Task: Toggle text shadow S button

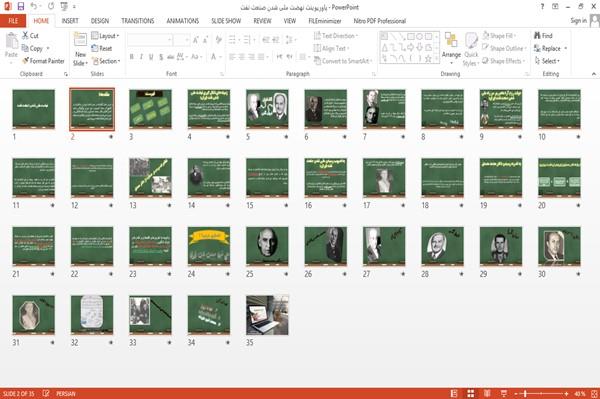Action: pos(161,57)
